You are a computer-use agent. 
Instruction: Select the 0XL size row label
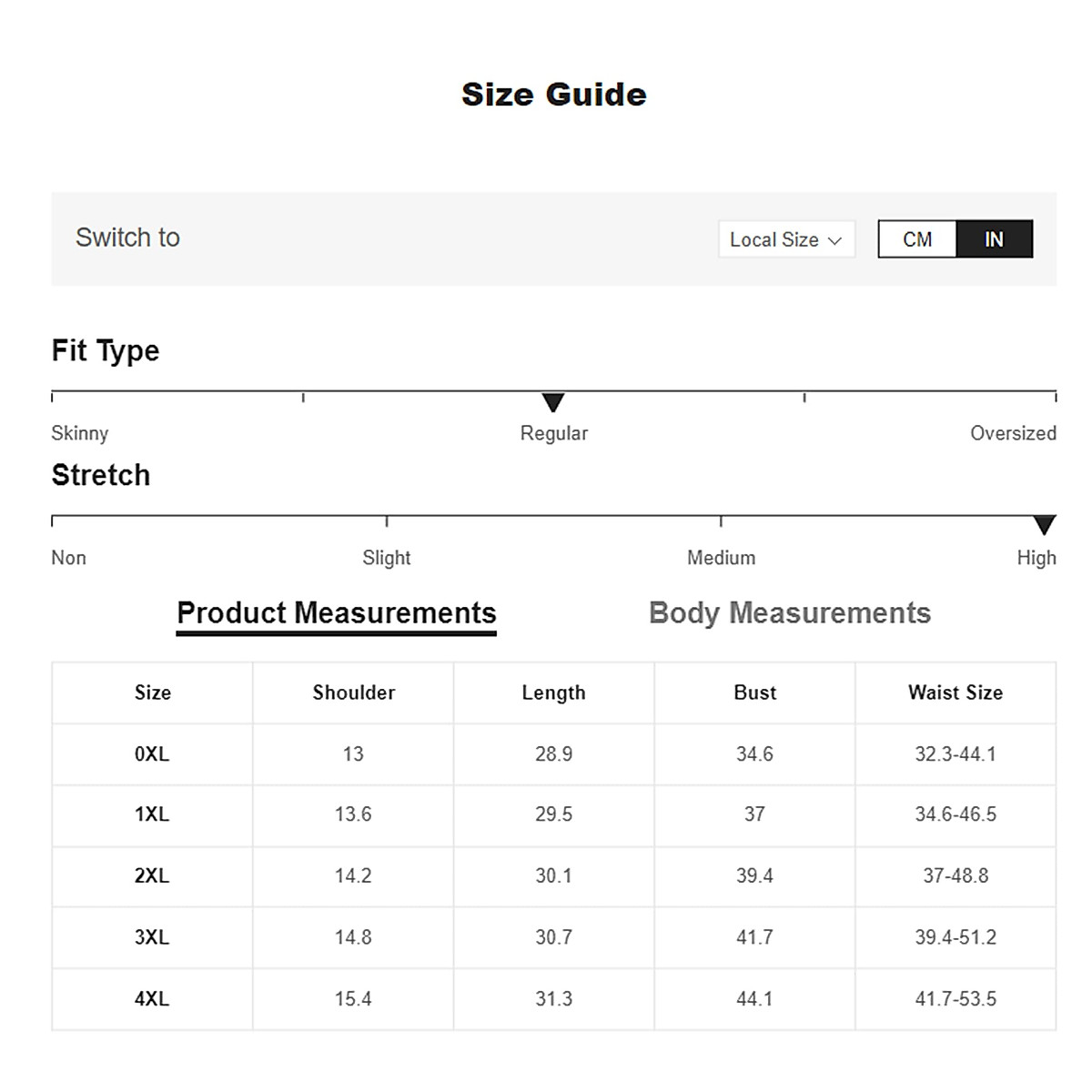coord(152,753)
